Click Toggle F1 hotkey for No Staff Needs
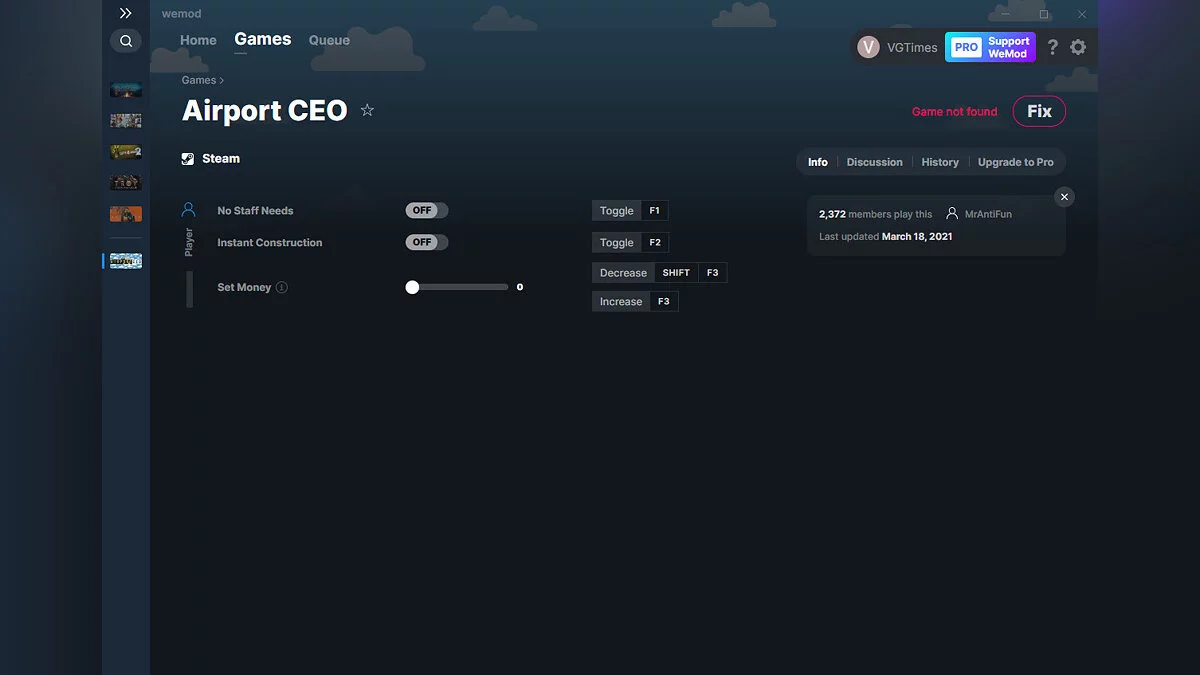 [x=630, y=211]
